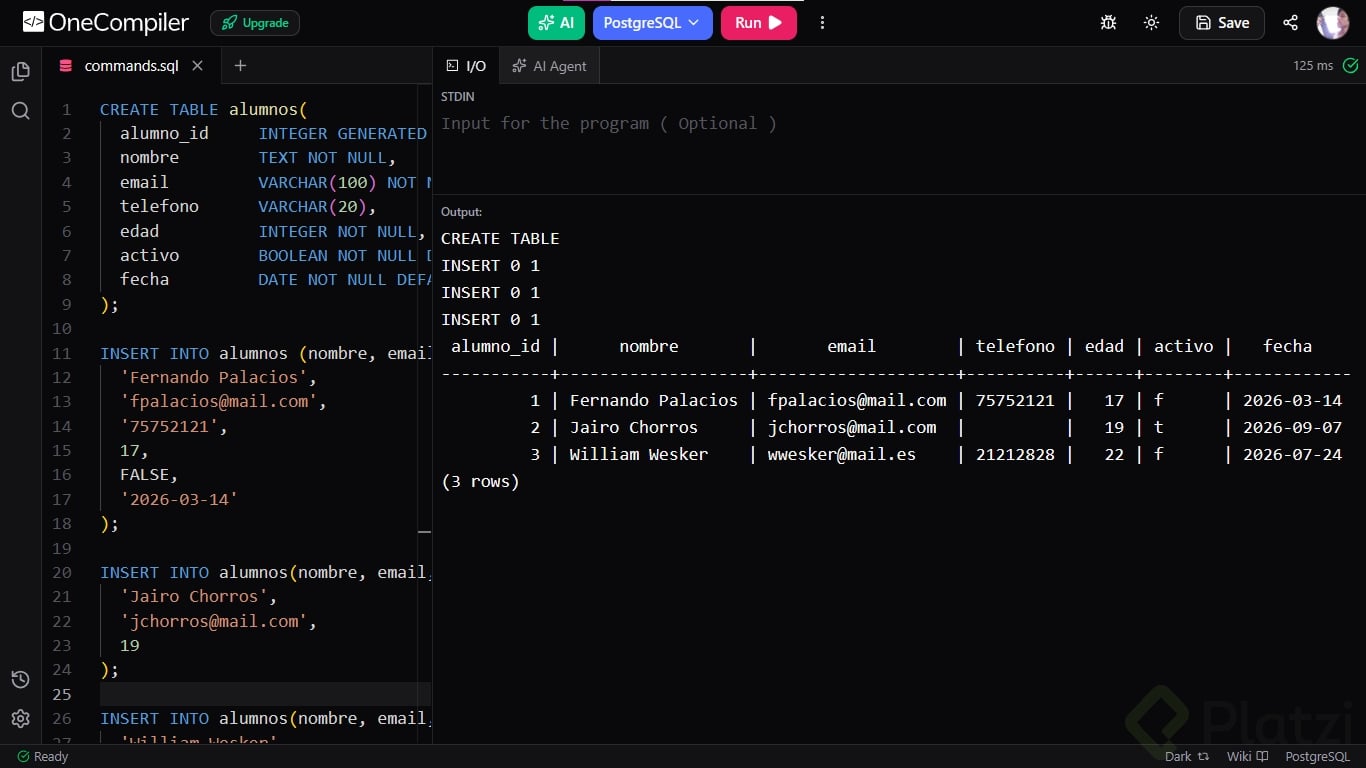Image resolution: width=1366 pixels, height=768 pixels.
Task: Close the commands.sql tab
Action: [x=197, y=66]
